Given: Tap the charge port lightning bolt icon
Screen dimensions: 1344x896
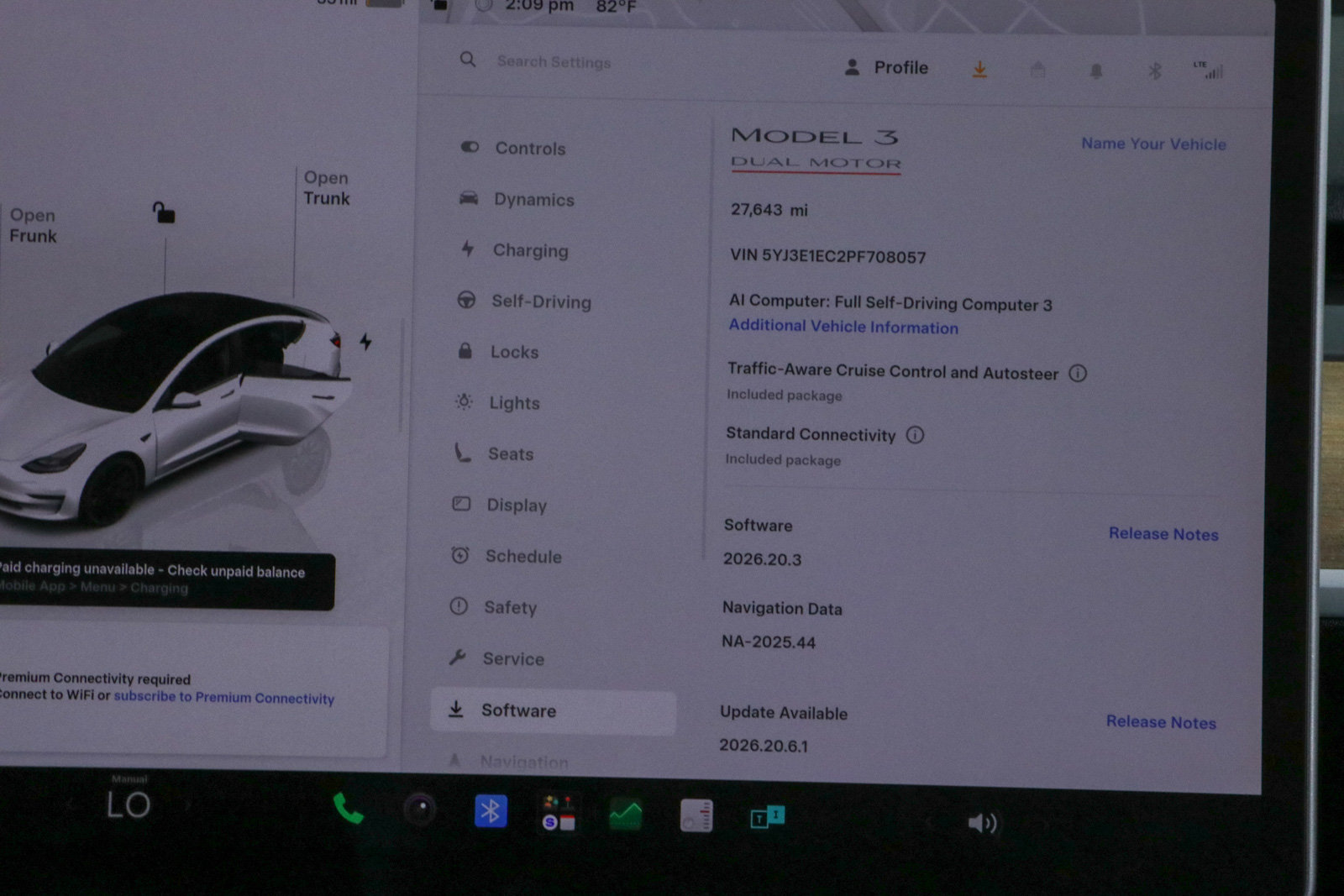Looking at the screenshot, I should point(365,342).
